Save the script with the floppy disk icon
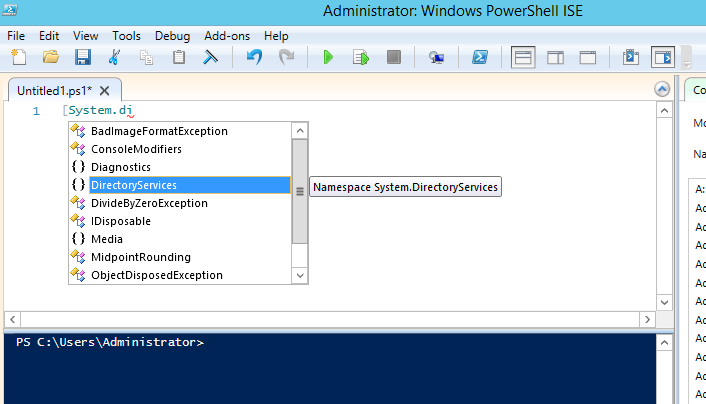 coord(83,57)
